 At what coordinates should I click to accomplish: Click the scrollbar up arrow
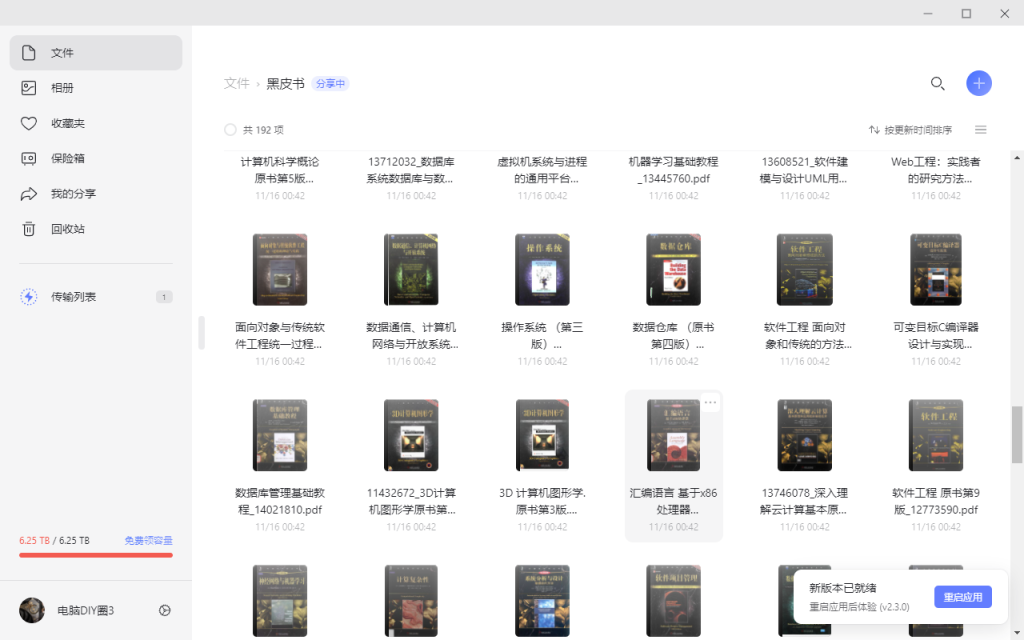pyautogui.click(x=1017, y=157)
